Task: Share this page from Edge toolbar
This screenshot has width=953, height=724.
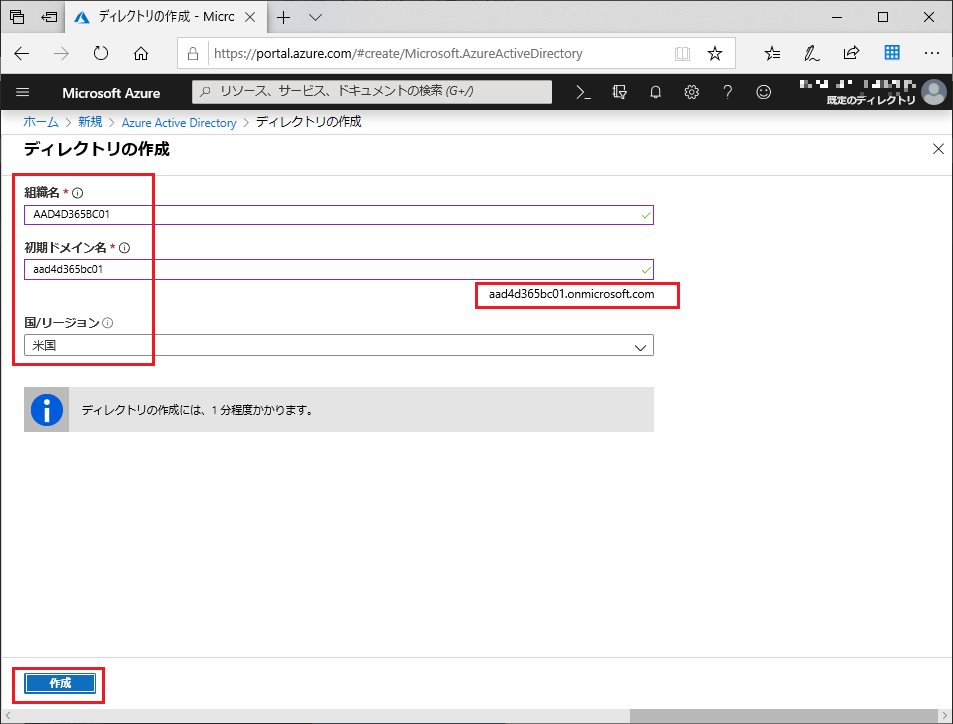Action: [852, 53]
